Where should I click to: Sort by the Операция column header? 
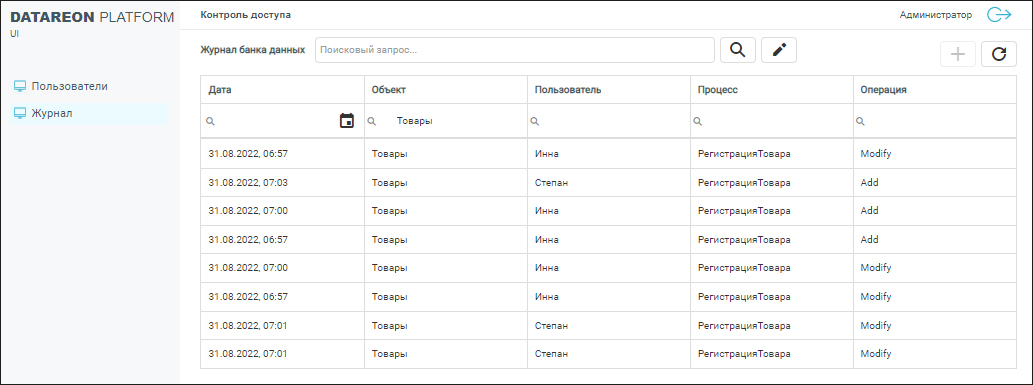pyautogui.click(x=935, y=90)
